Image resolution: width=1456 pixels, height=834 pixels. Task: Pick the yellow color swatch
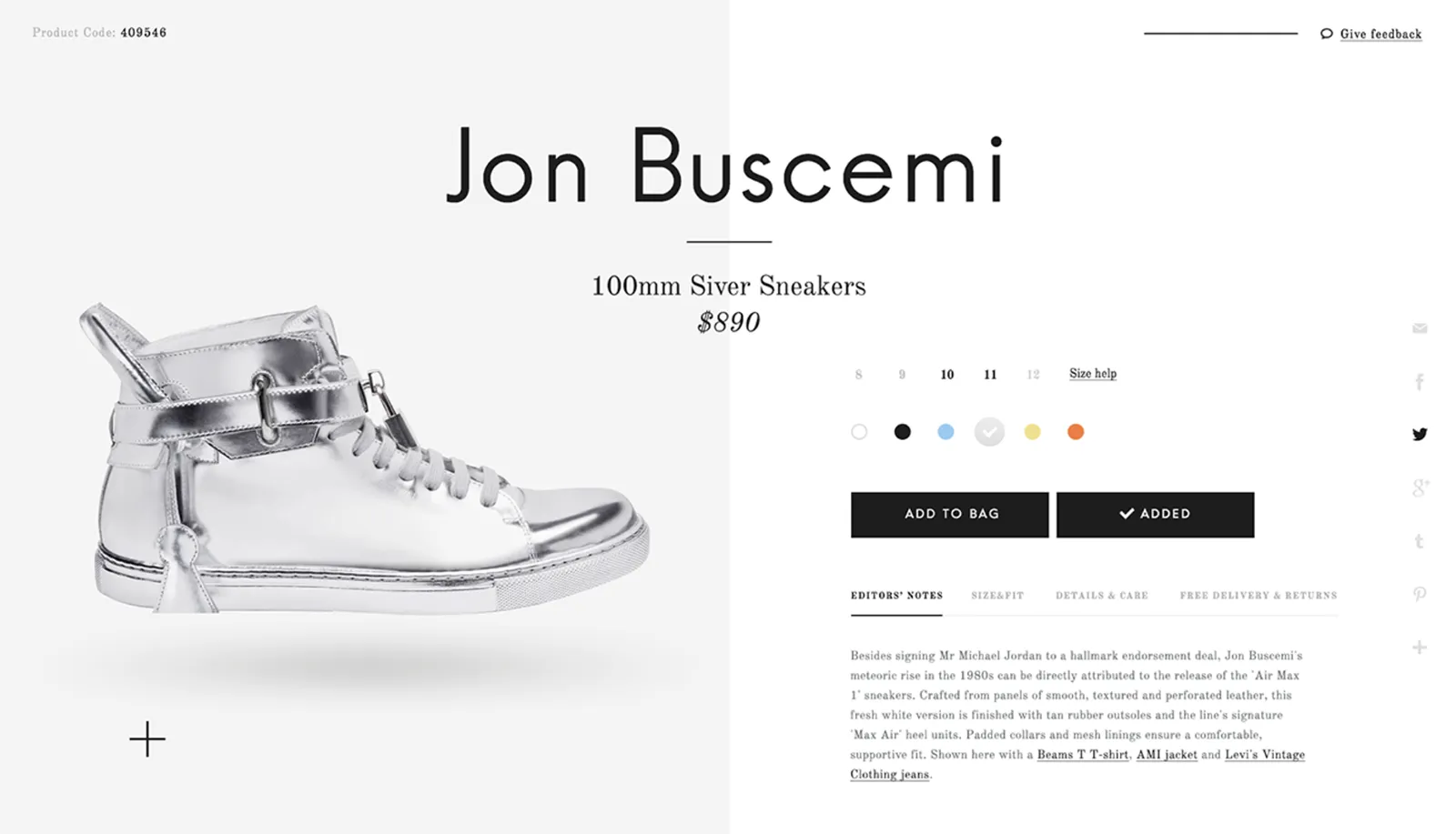click(1032, 432)
